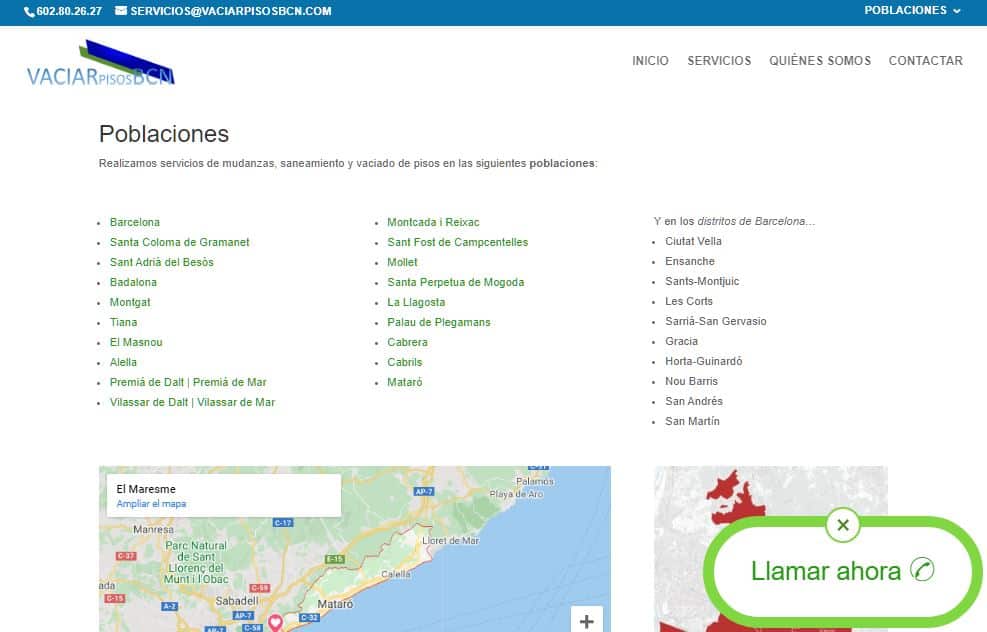
Task: Open the Santa Coloma de Gramanet link
Action: 180,242
